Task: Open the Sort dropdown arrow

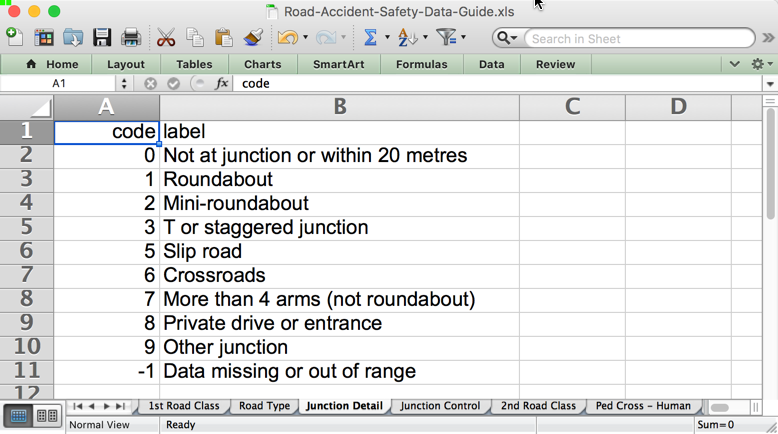Action: 425,38
